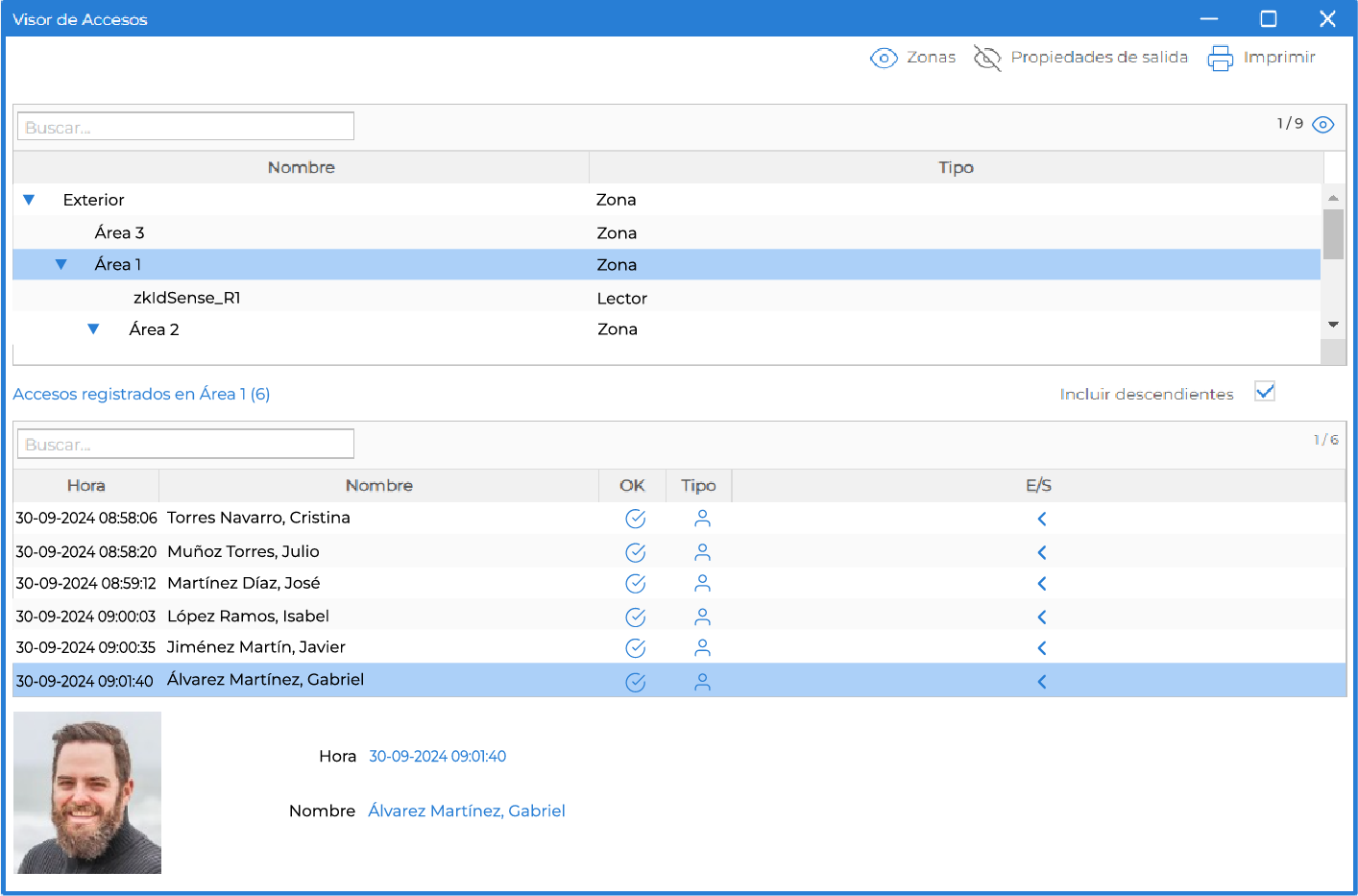Click detail name 'Álvarez Martínez, Gabriel' link
The width and height of the screenshot is (1358, 896).
(467, 811)
